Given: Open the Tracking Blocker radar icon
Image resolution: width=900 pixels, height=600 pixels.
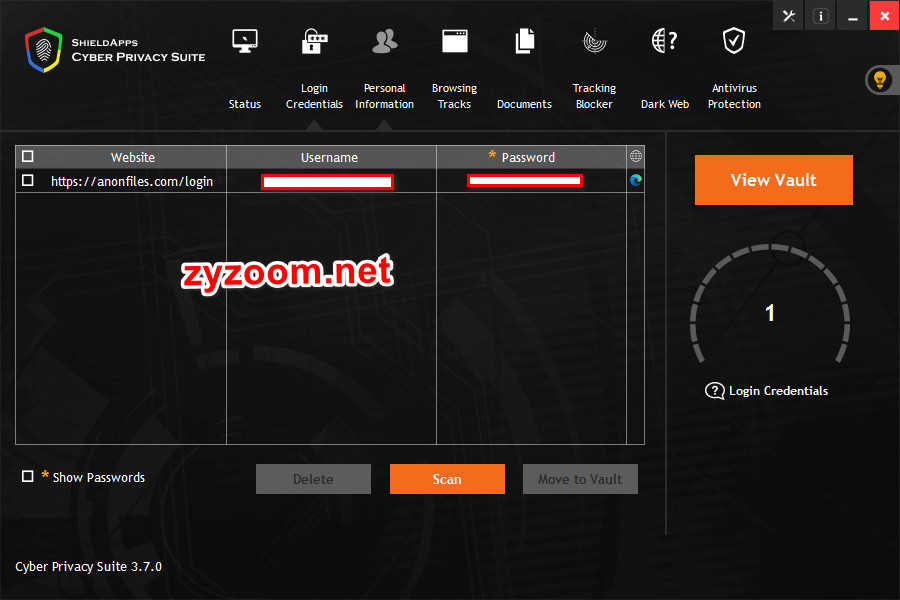Looking at the screenshot, I should click(595, 41).
